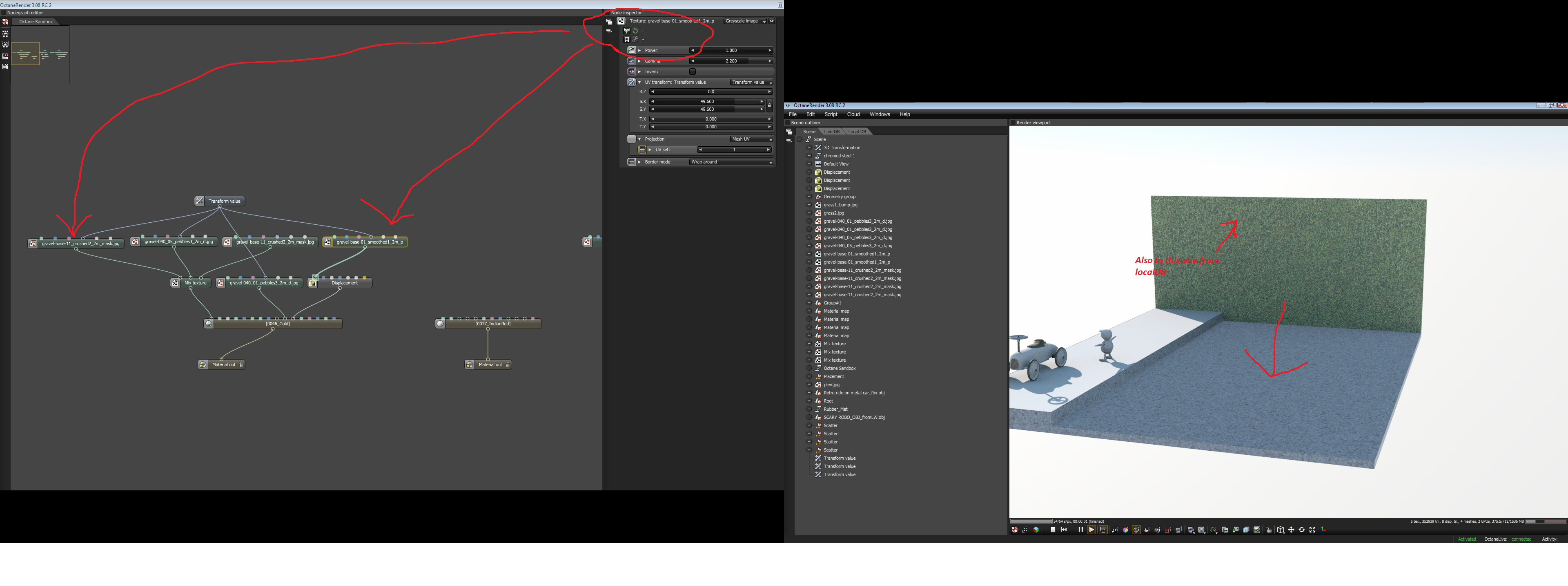This screenshot has width=1568, height=586.
Task: Click the Mix texture node
Action: 195,283
